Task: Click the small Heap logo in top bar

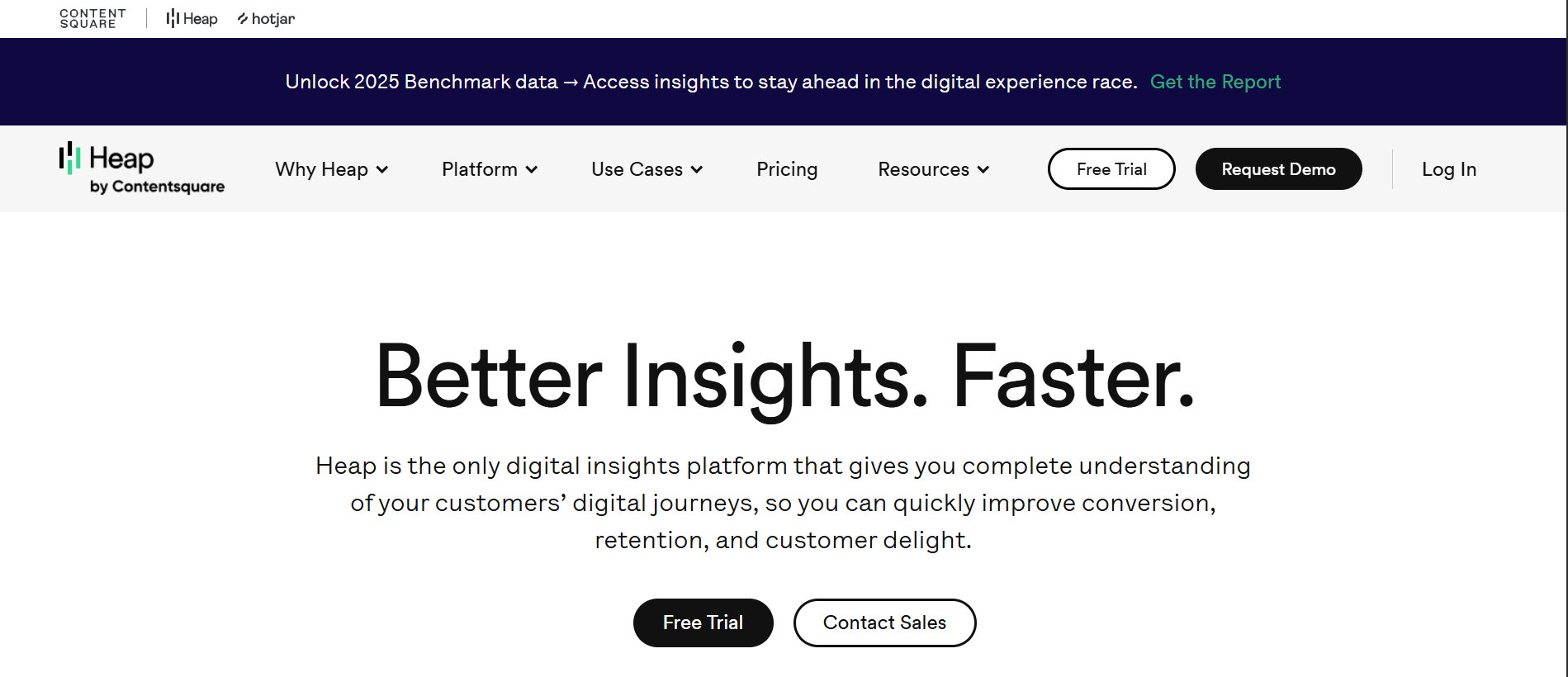Action: (192, 18)
